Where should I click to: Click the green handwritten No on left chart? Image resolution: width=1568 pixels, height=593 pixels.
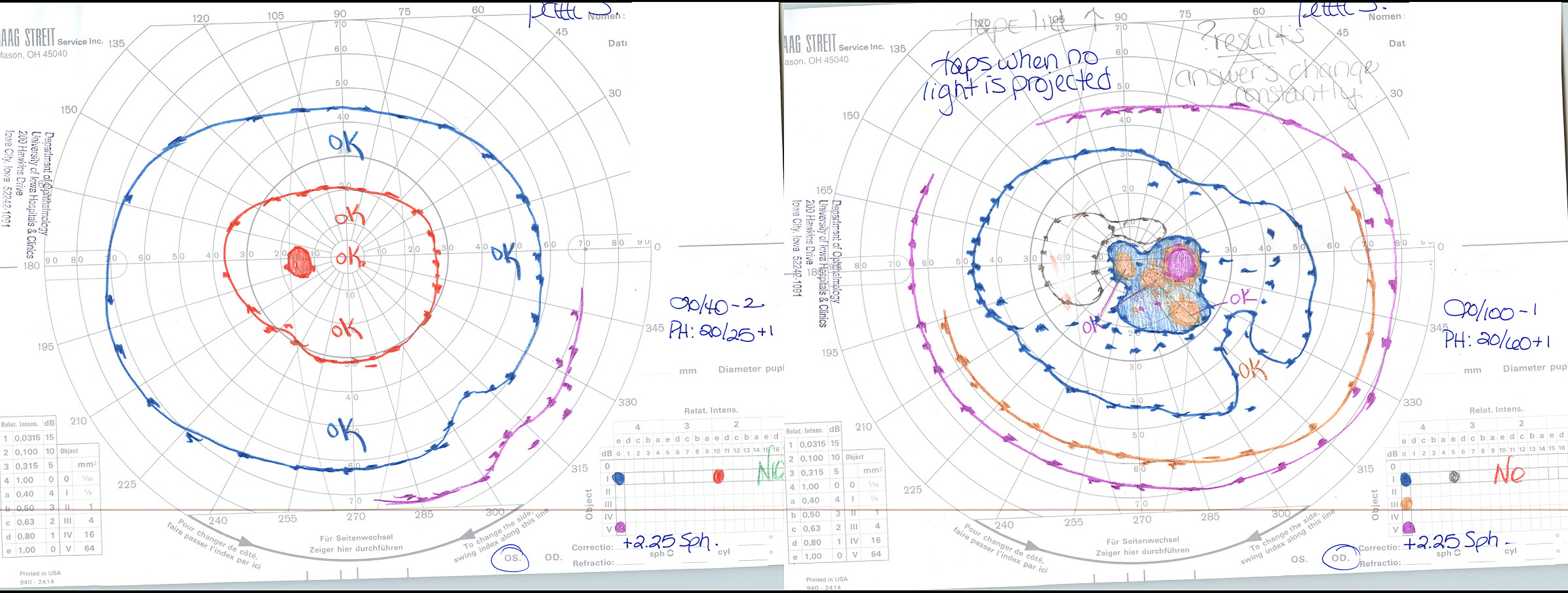pyautogui.click(x=770, y=471)
